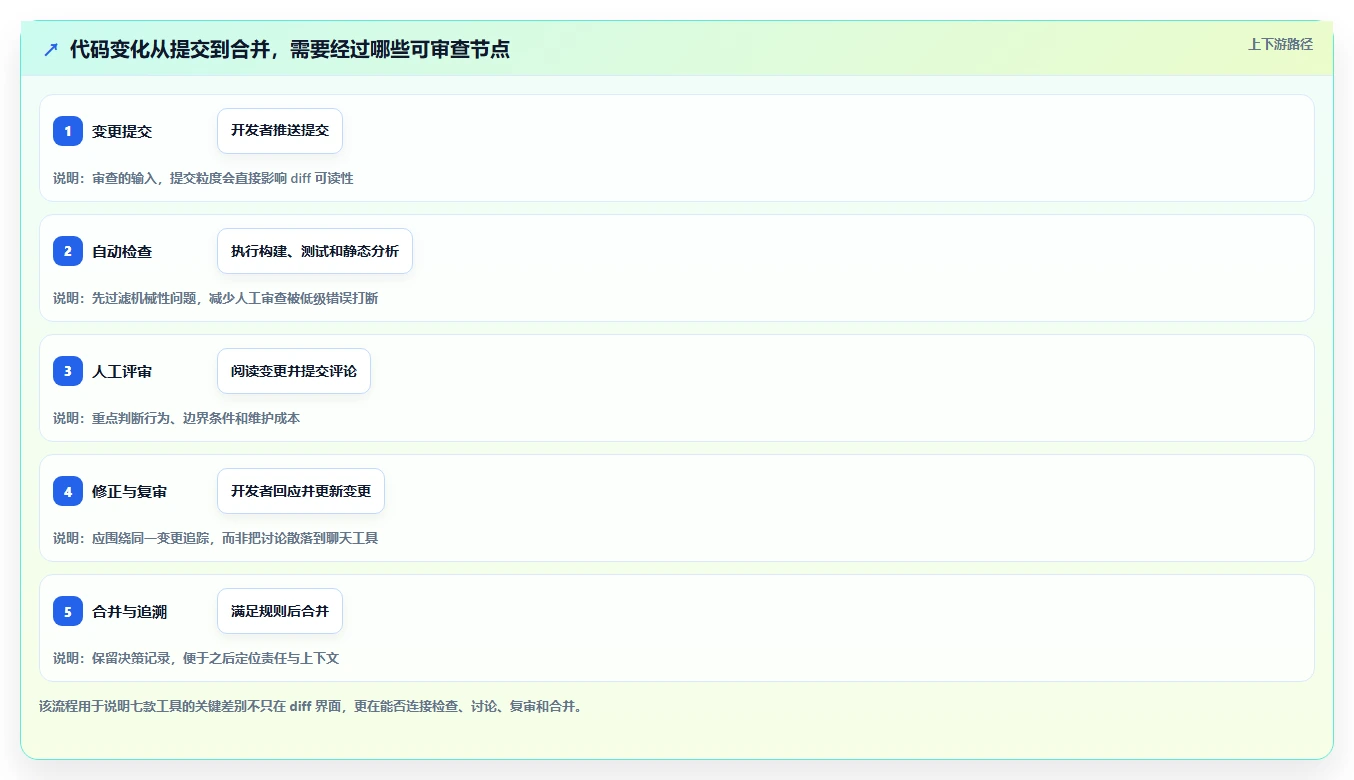Screen dimensions: 1354x780
Task: Click the 变更提交 step title
Action: tap(122, 131)
